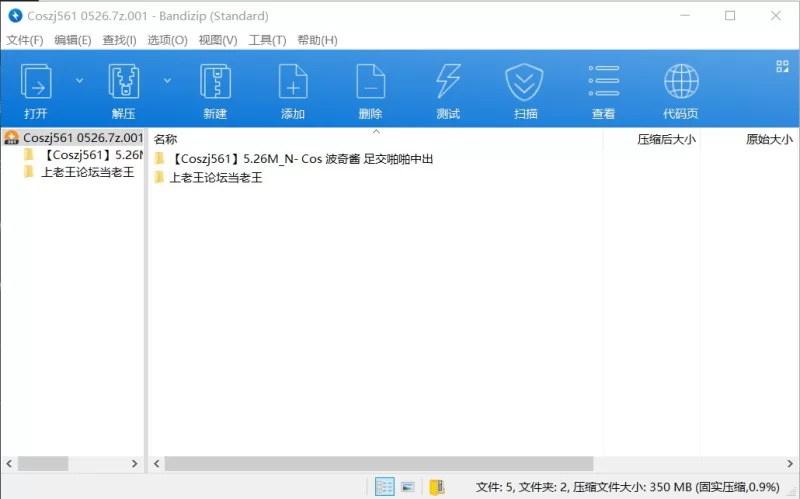800x499 pixels.
Task: Sort by 原始大小 column header
Action: (769, 139)
